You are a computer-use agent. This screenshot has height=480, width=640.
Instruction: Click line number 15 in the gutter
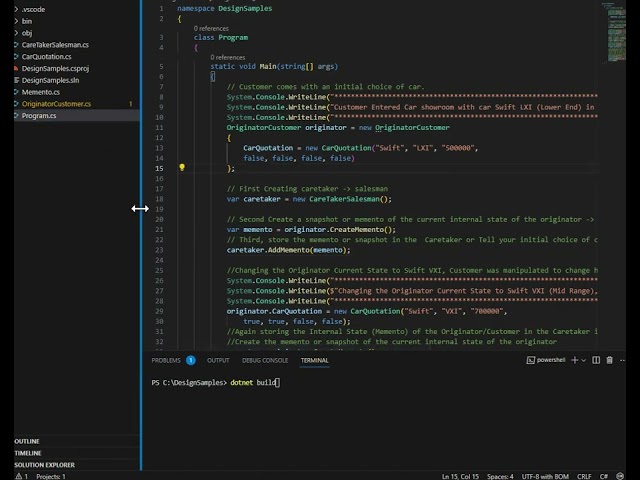pos(159,168)
